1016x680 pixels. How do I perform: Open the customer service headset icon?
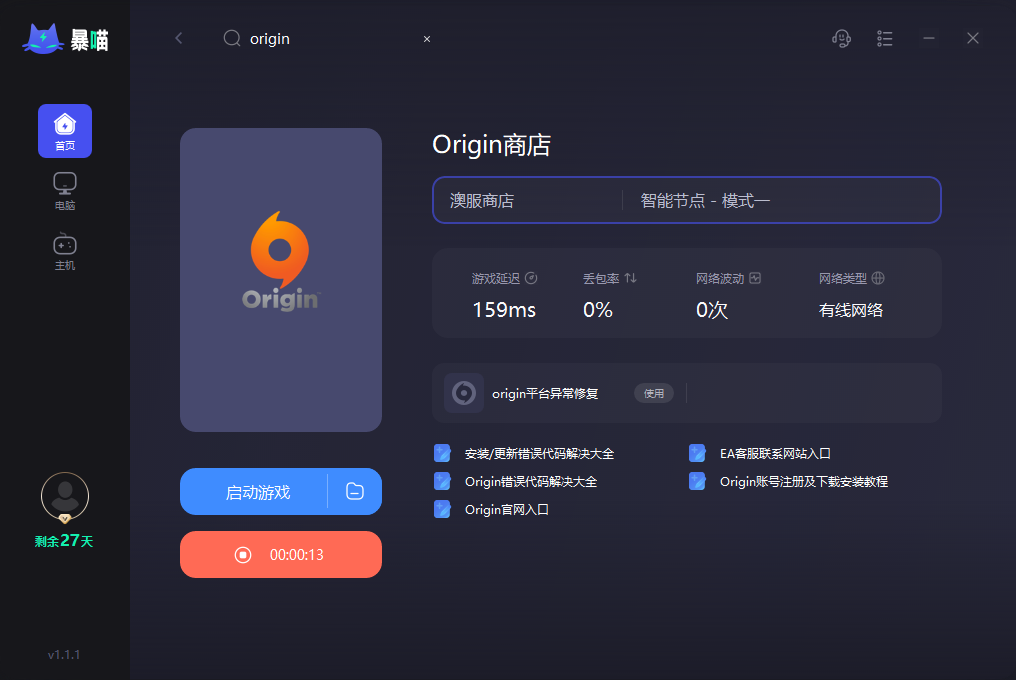tap(841, 39)
